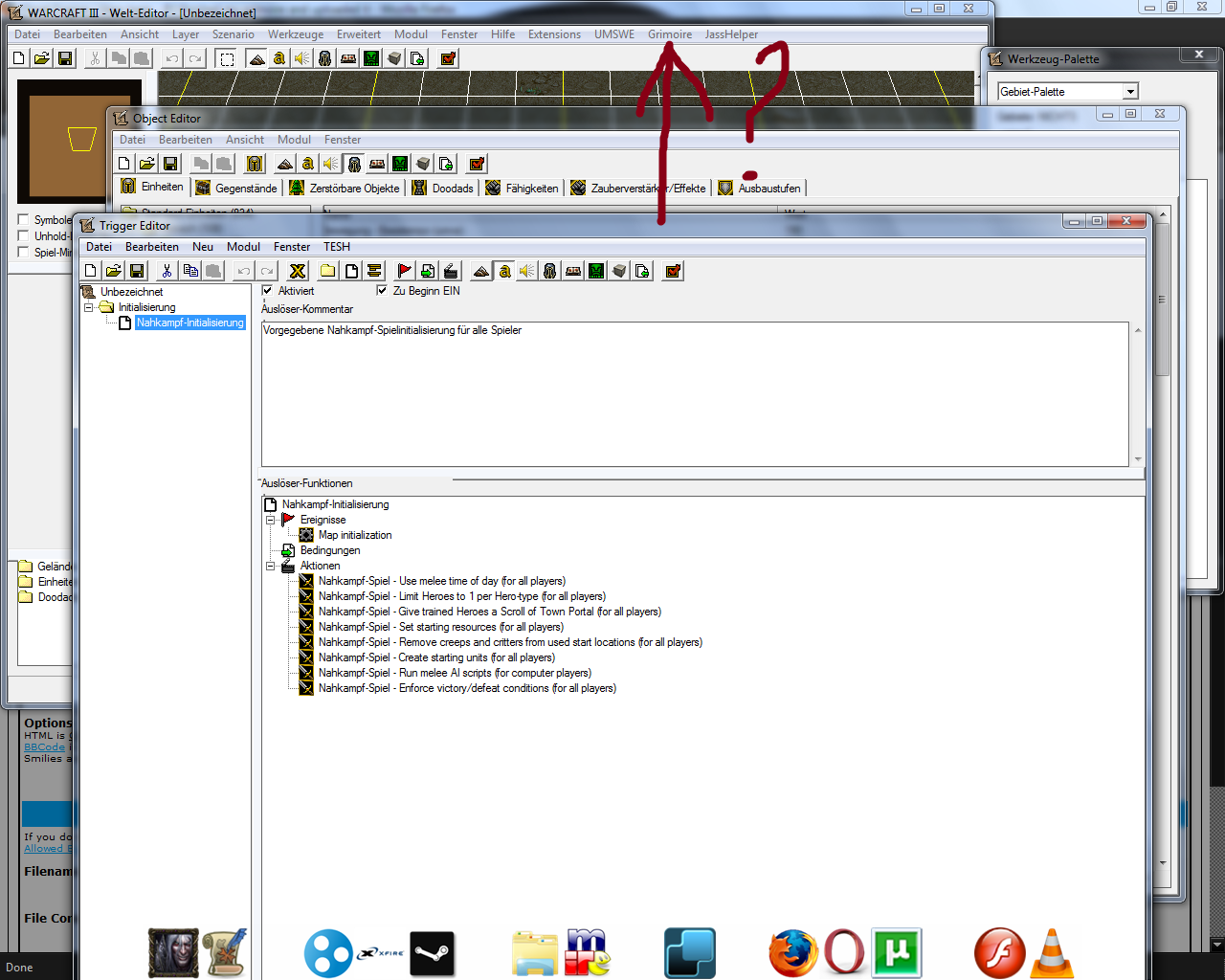Open Ansicht menu in Object Editor
Screen dimensions: 1225x980
tap(245, 140)
